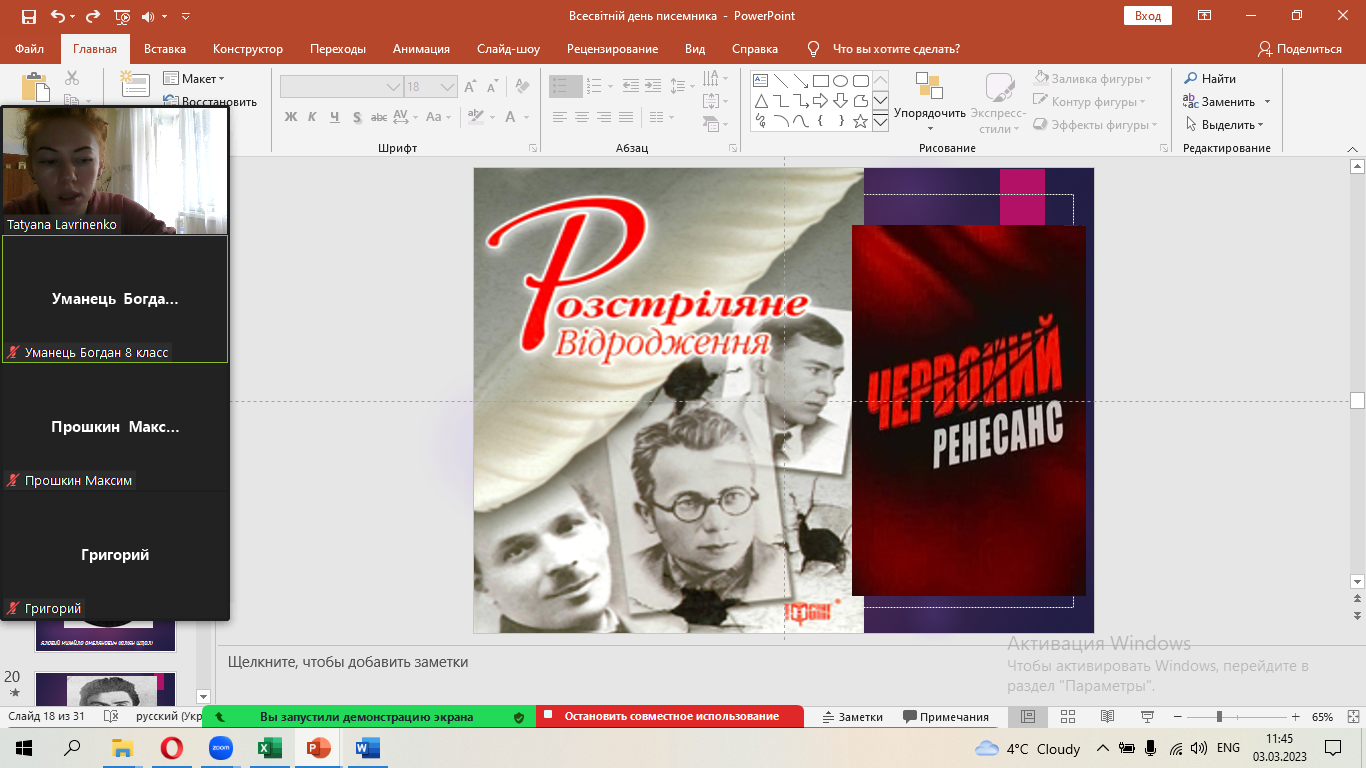Image resolution: width=1366 pixels, height=768 pixels.
Task: Click the zoom slider handle
Action: click(x=1219, y=717)
